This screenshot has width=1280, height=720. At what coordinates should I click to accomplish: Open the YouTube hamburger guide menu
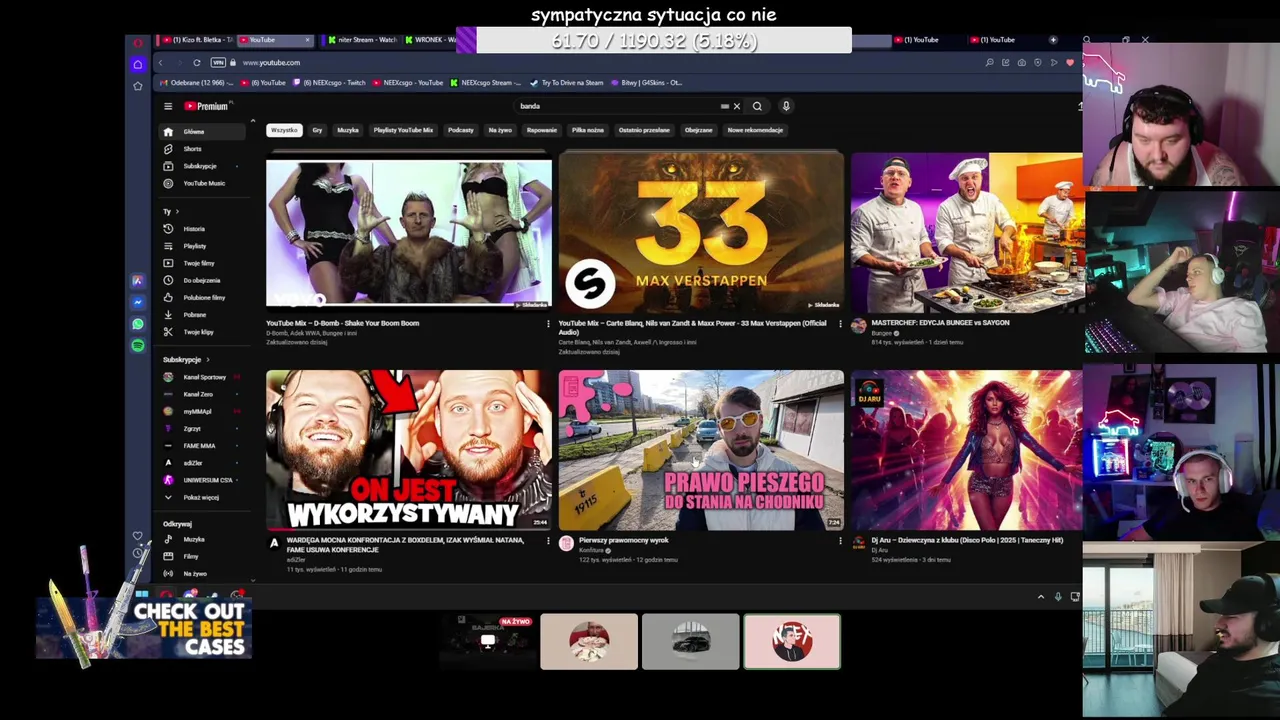(168, 106)
